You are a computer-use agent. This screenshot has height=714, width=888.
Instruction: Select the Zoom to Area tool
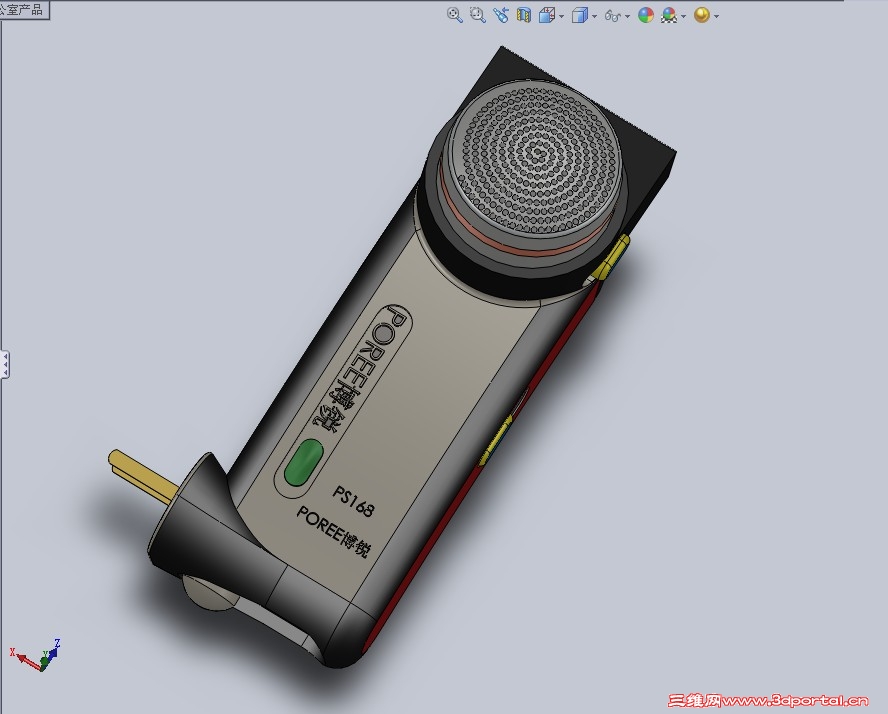(478, 15)
